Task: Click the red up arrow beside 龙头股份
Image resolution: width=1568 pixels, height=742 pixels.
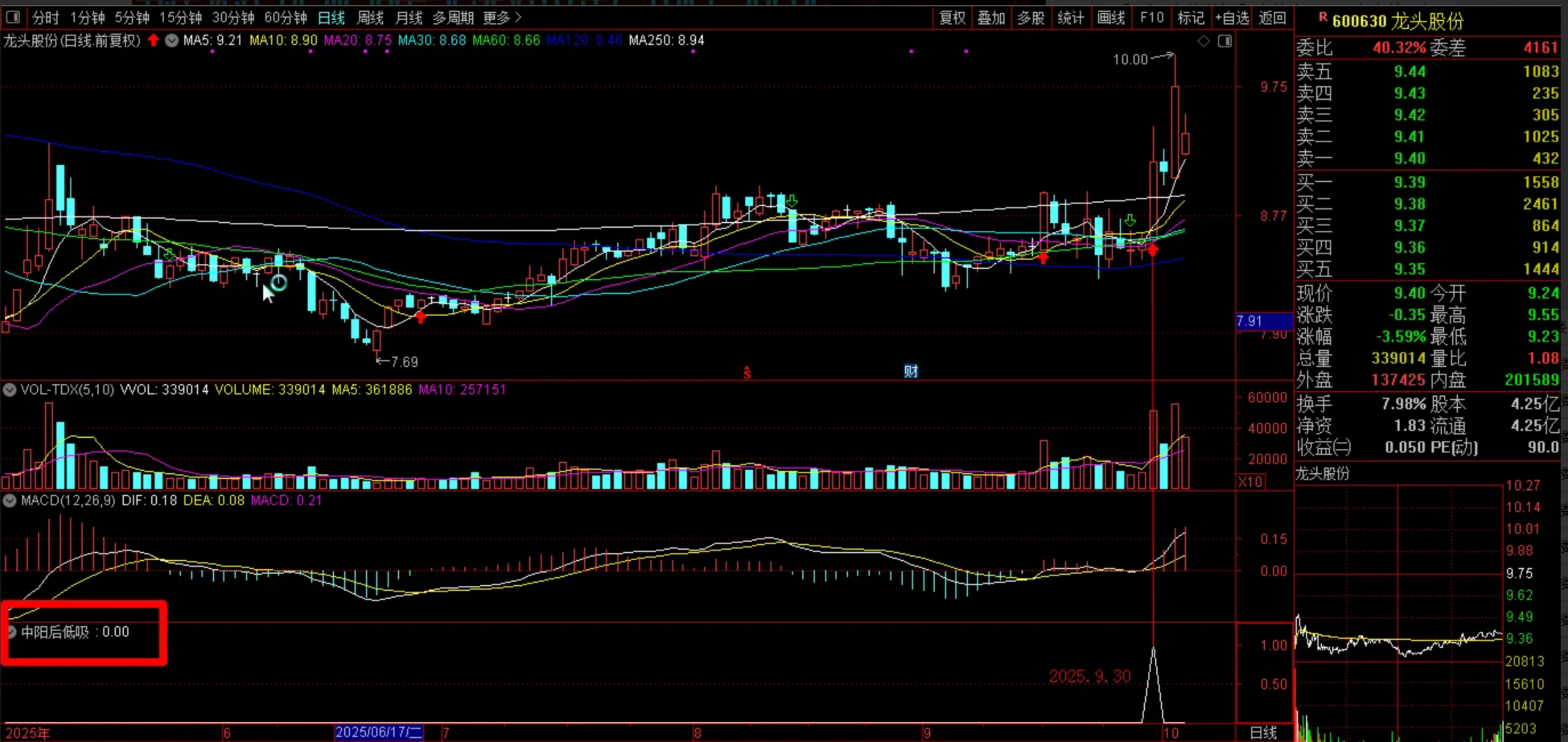Action: coord(153,40)
